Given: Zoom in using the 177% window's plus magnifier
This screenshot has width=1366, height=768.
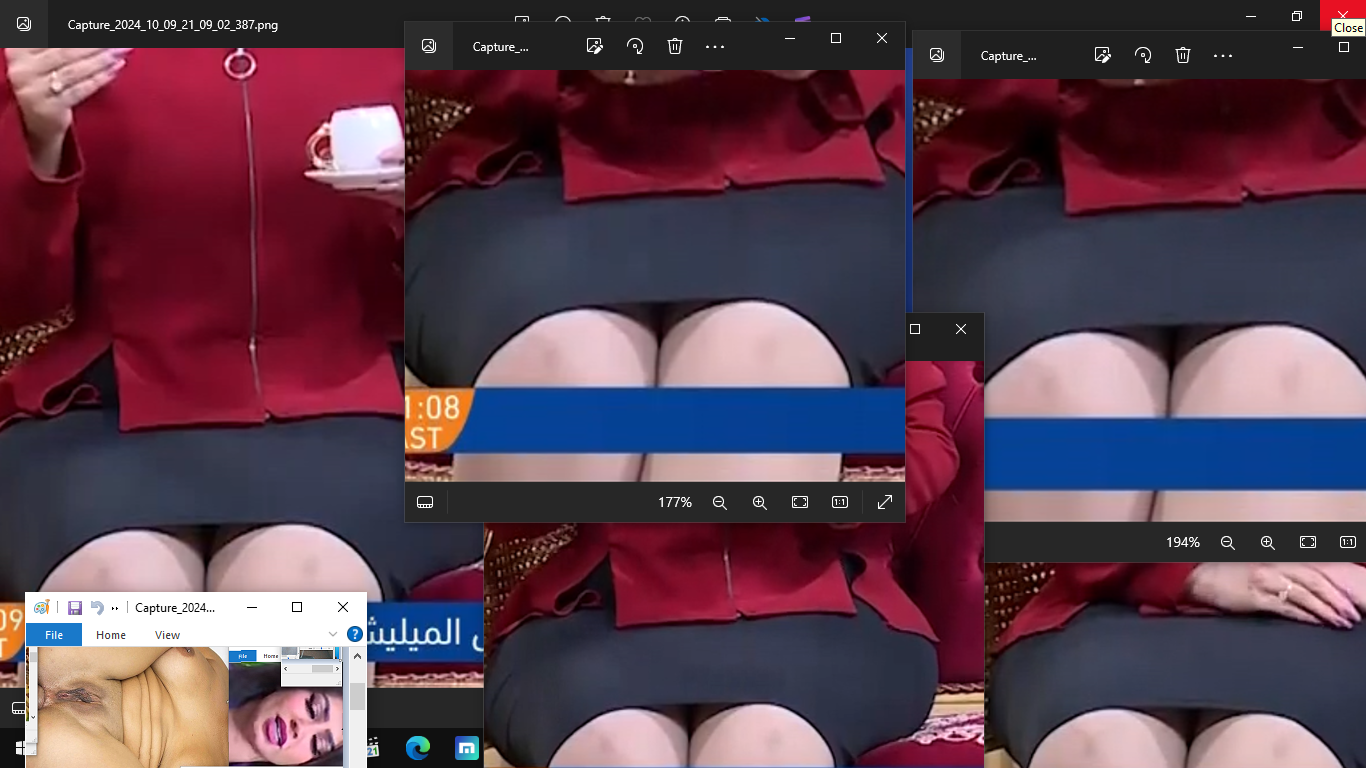Looking at the screenshot, I should [x=760, y=502].
